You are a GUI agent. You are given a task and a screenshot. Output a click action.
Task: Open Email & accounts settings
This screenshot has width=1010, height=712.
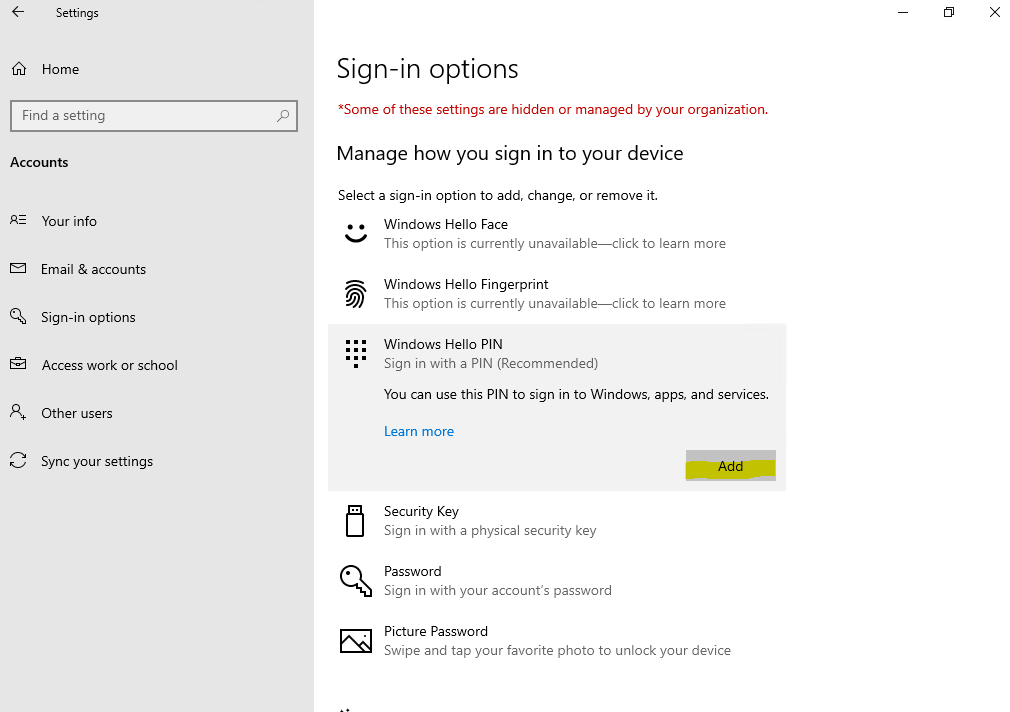(x=93, y=269)
